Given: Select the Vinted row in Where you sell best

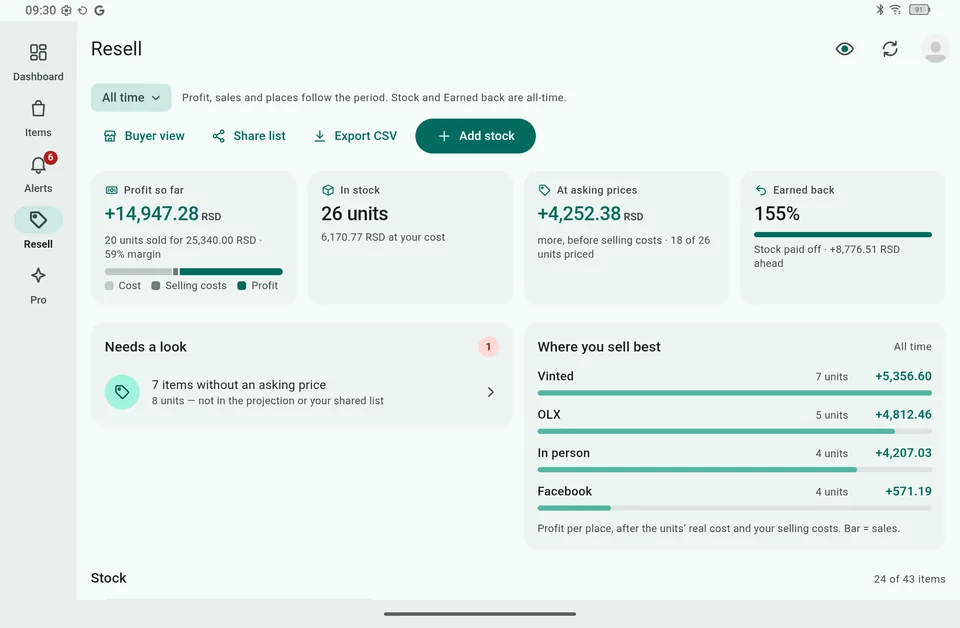Looking at the screenshot, I should coord(734,383).
